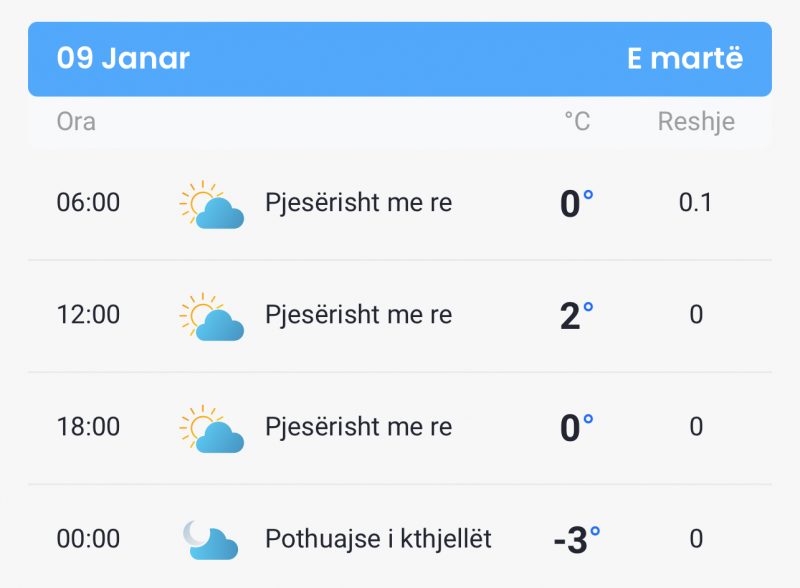Click the Pothuajse i kthjellët description
The image size is (800, 588).
tap(378, 540)
